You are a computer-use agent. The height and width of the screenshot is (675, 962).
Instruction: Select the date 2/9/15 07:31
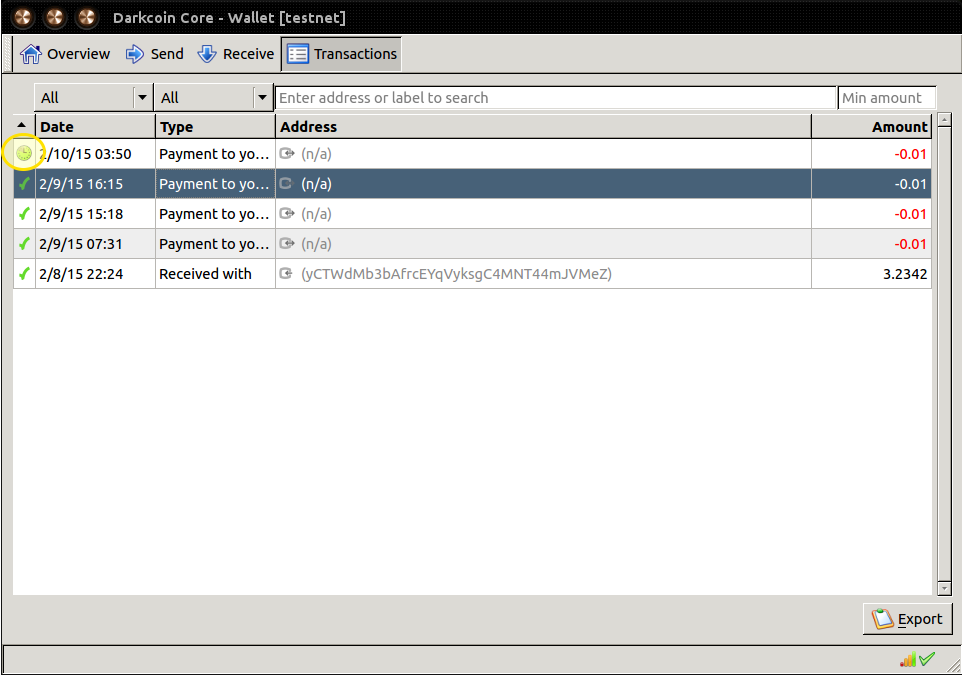click(81, 244)
